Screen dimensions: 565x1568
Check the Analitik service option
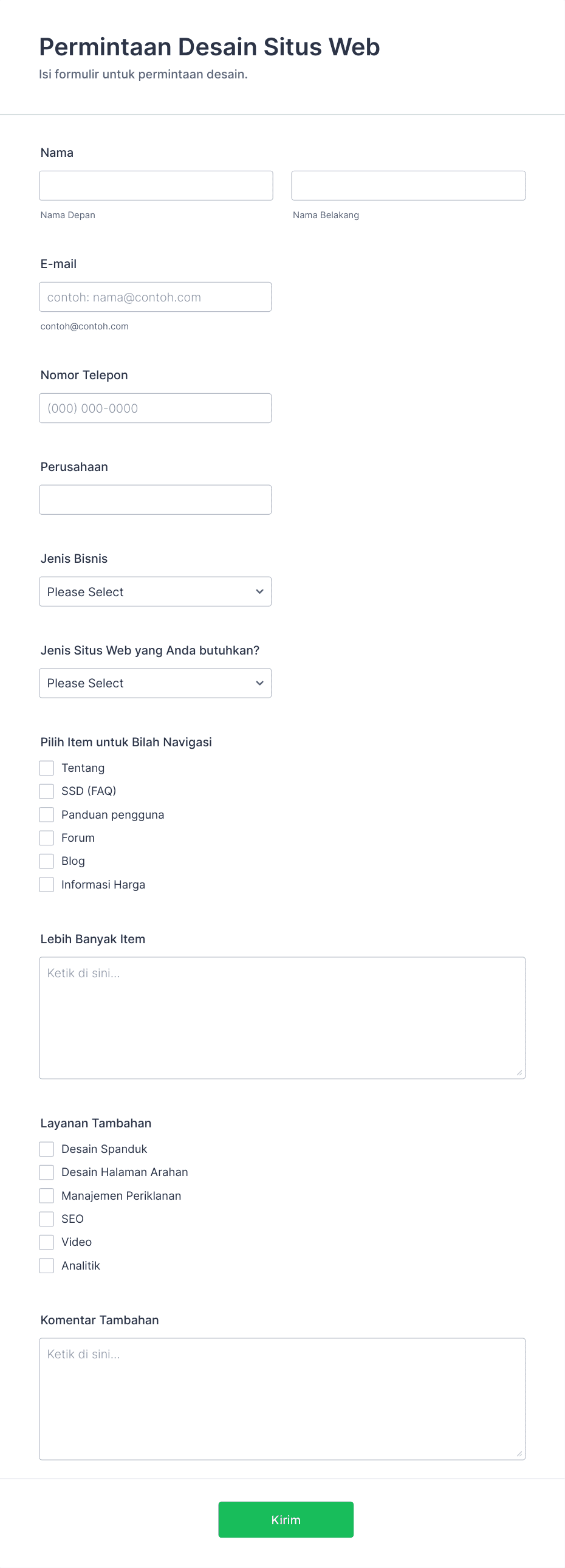(46, 1265)
